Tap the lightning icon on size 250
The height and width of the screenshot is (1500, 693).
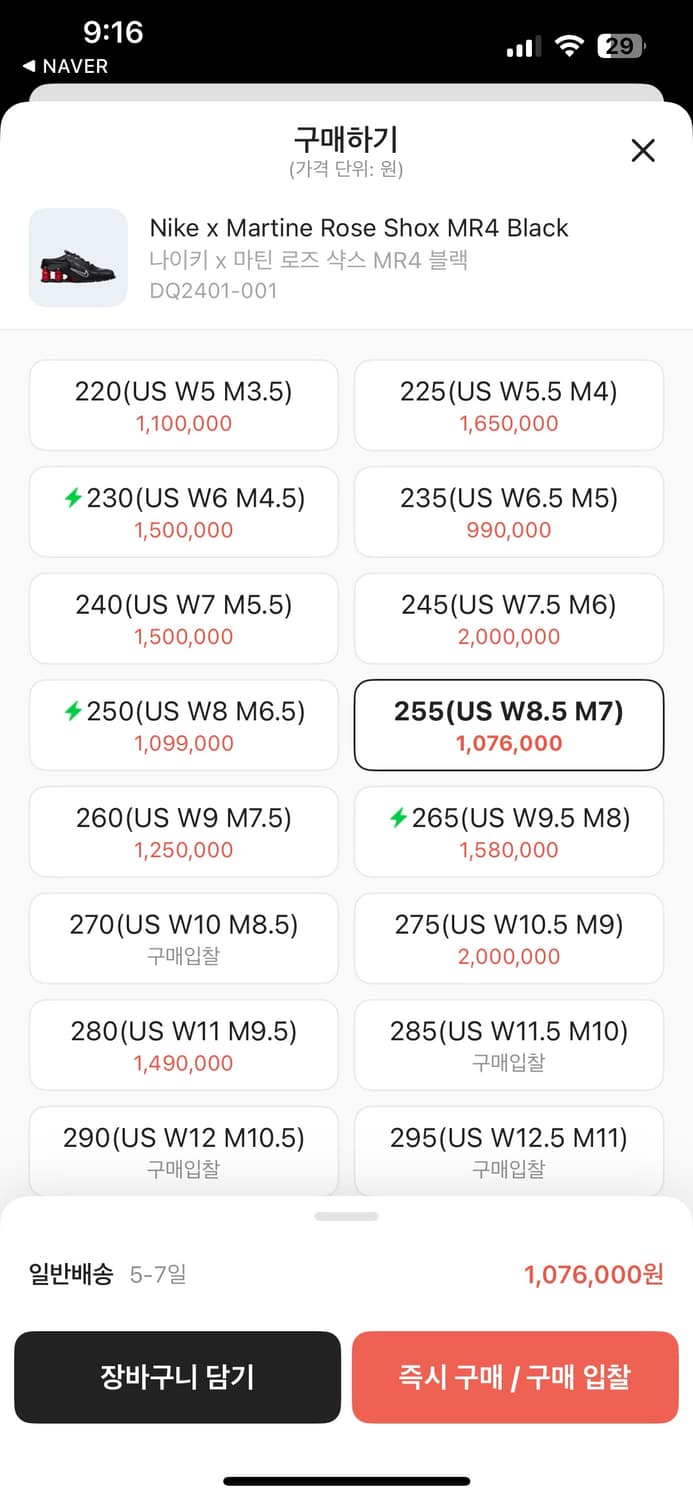[x=73, y=711]
